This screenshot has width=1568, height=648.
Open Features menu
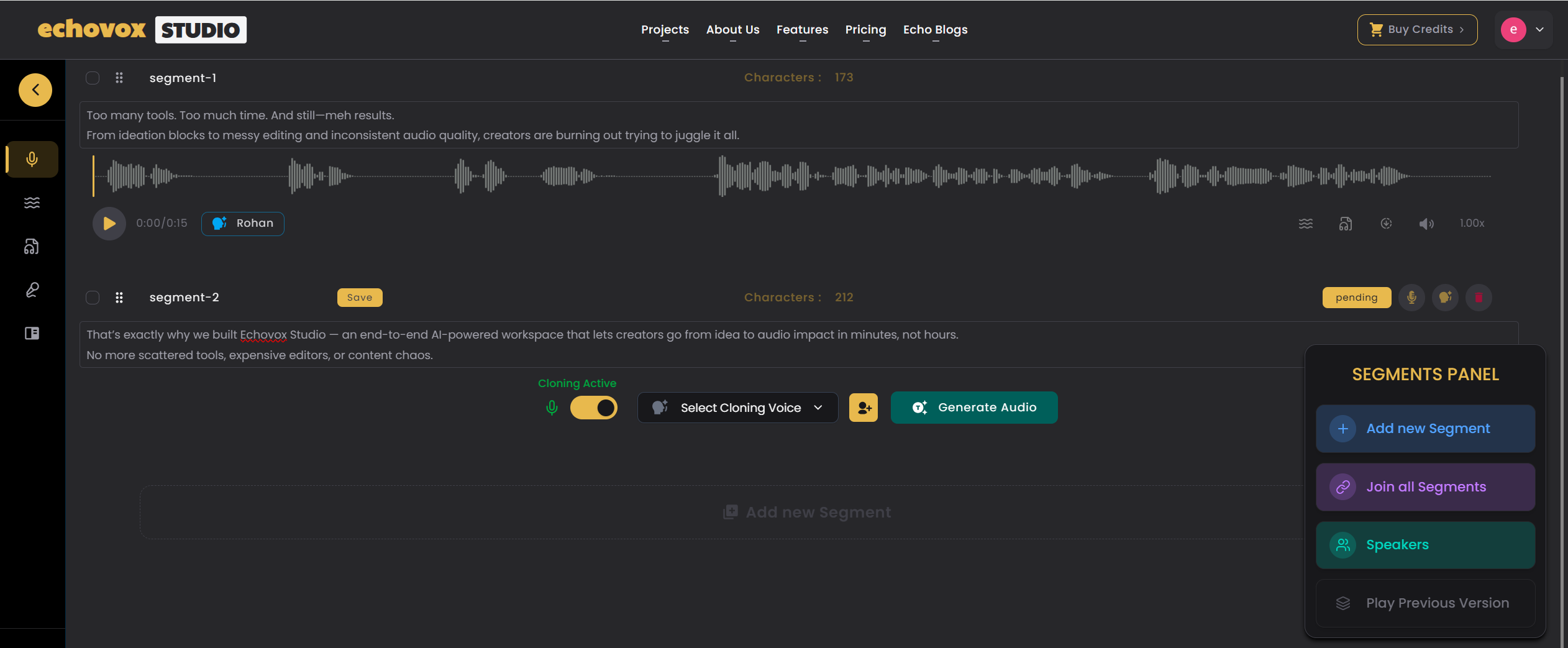[802, 30]
